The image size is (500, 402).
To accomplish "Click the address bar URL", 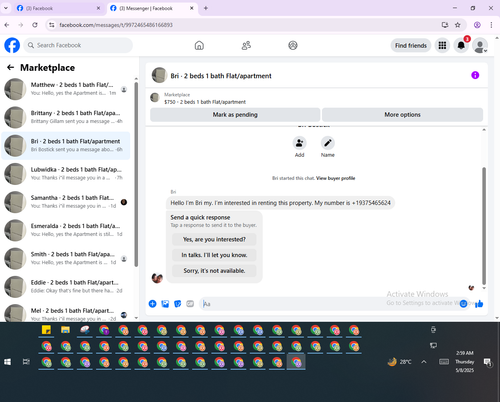I will [116, 25].
